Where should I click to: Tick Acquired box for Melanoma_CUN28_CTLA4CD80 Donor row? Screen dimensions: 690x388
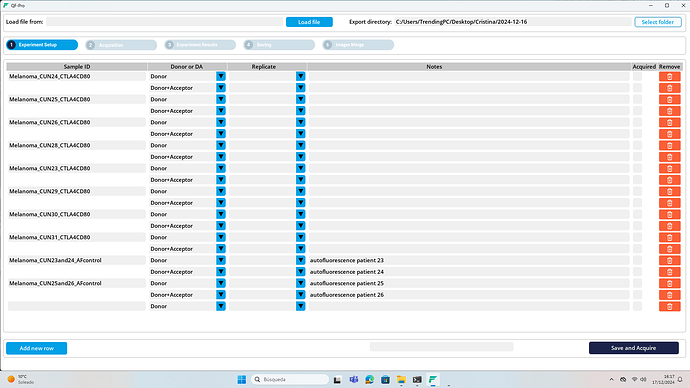637,145
